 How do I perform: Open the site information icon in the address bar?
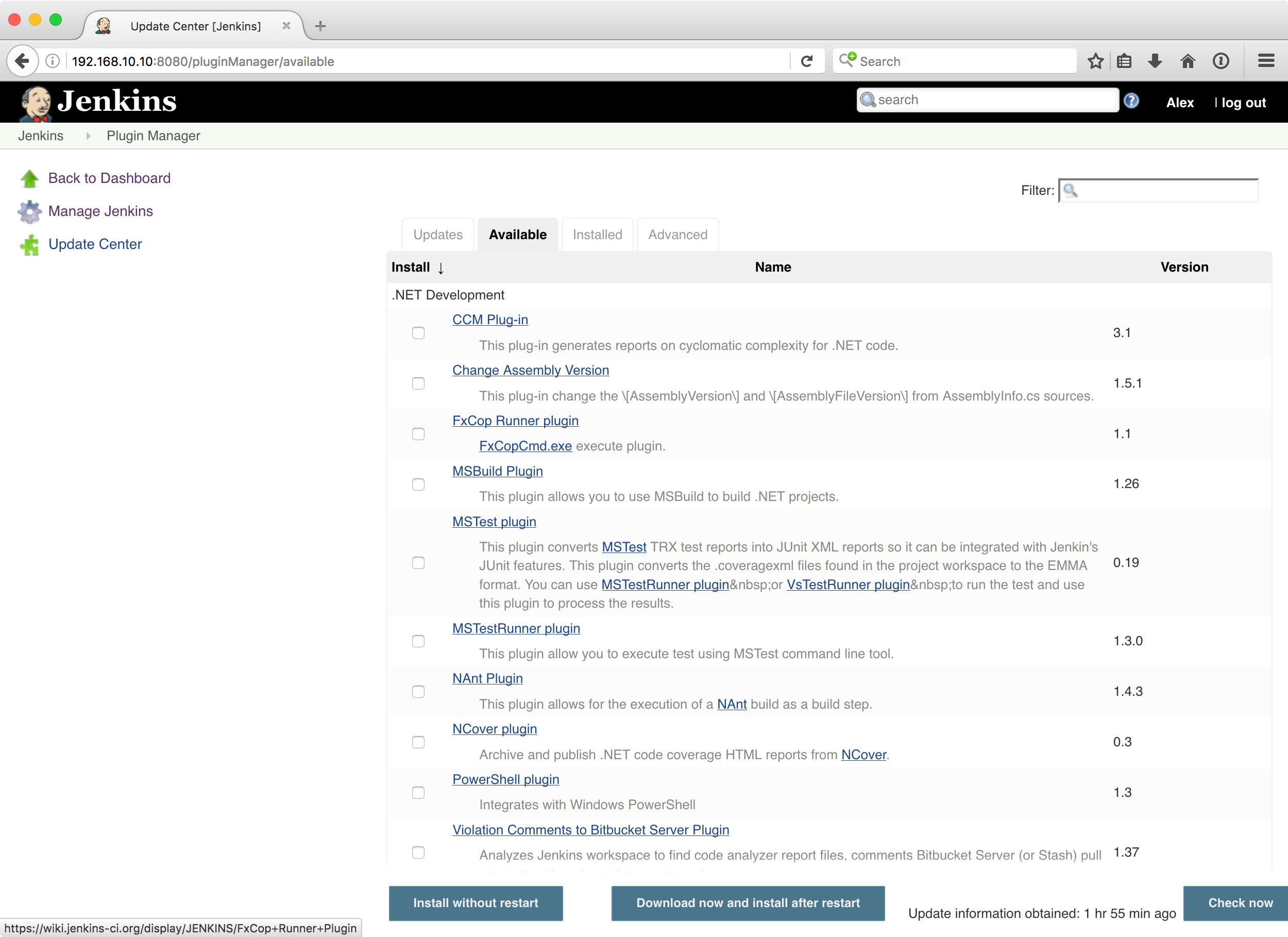click(52, 61)
